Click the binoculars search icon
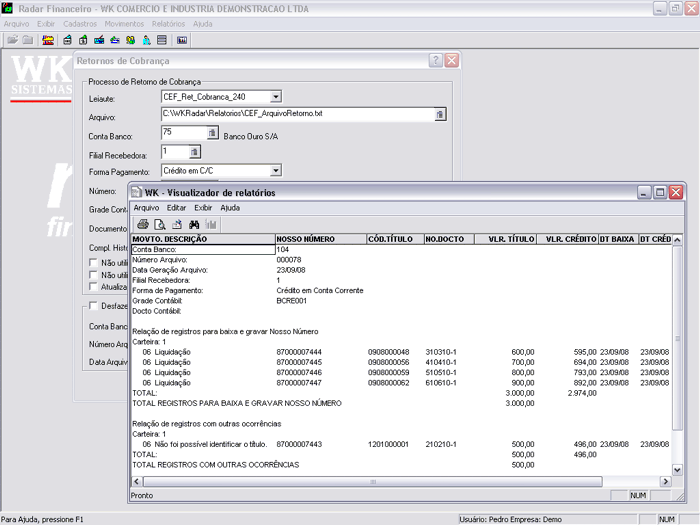The width and height of the screenshot is (700, 525). coord(195,225)
